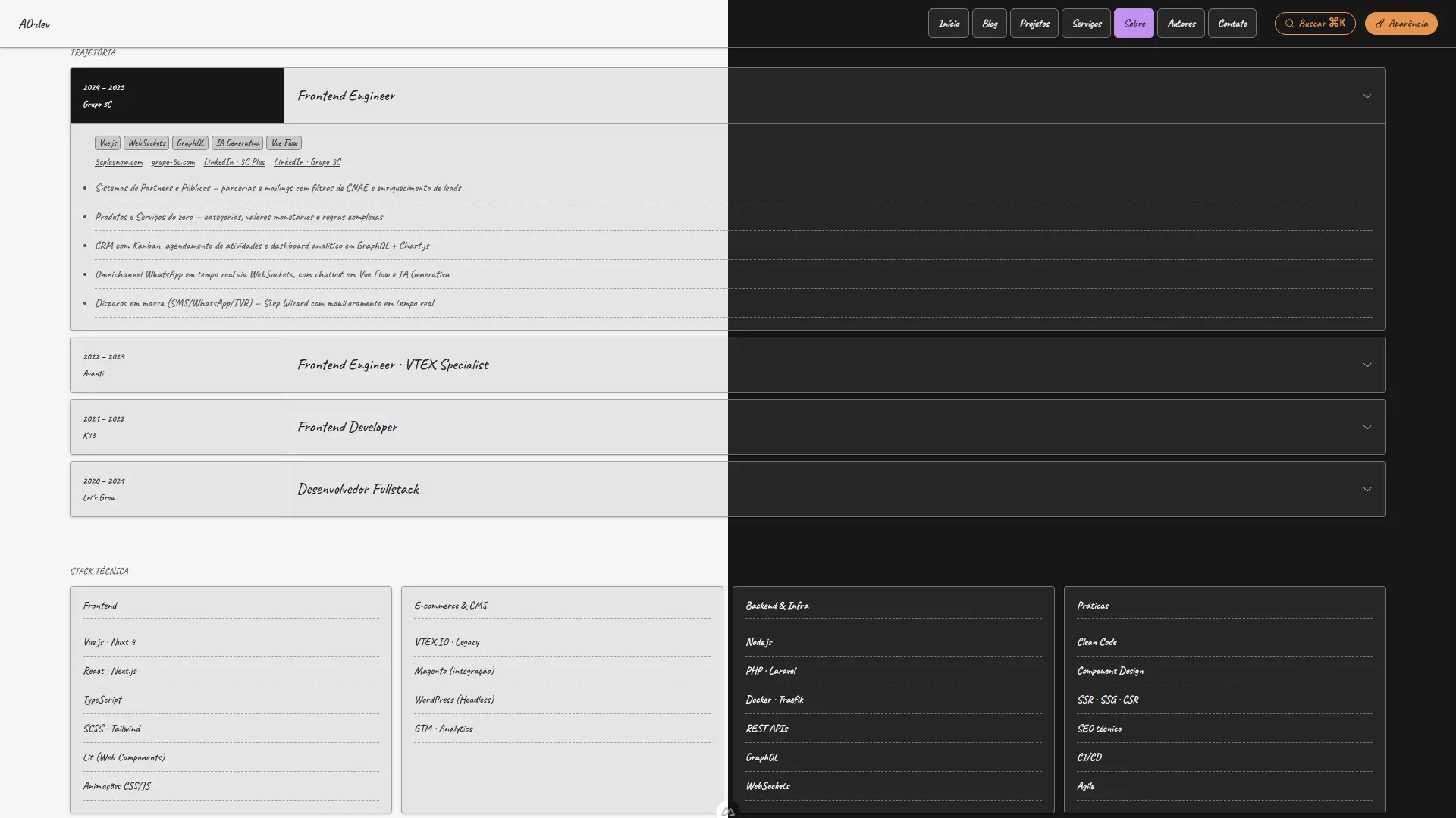Click the Vue.js tag chip
The height and width of the screenshot is (818, 1456).
click(x=108, y=143)
